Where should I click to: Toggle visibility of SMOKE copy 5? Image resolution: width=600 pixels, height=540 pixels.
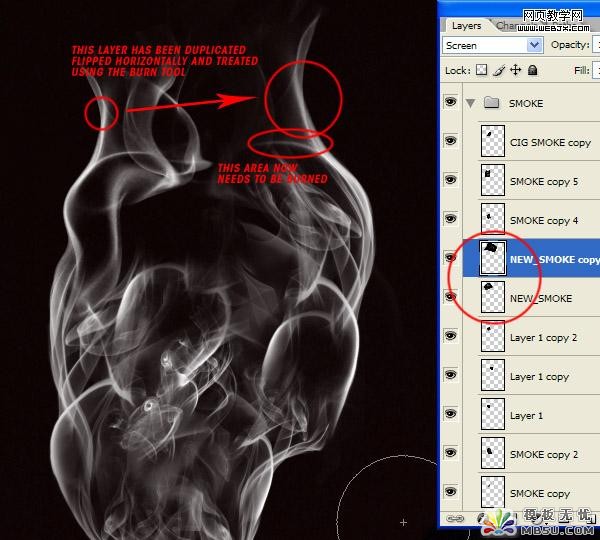(x=450, y=179)
